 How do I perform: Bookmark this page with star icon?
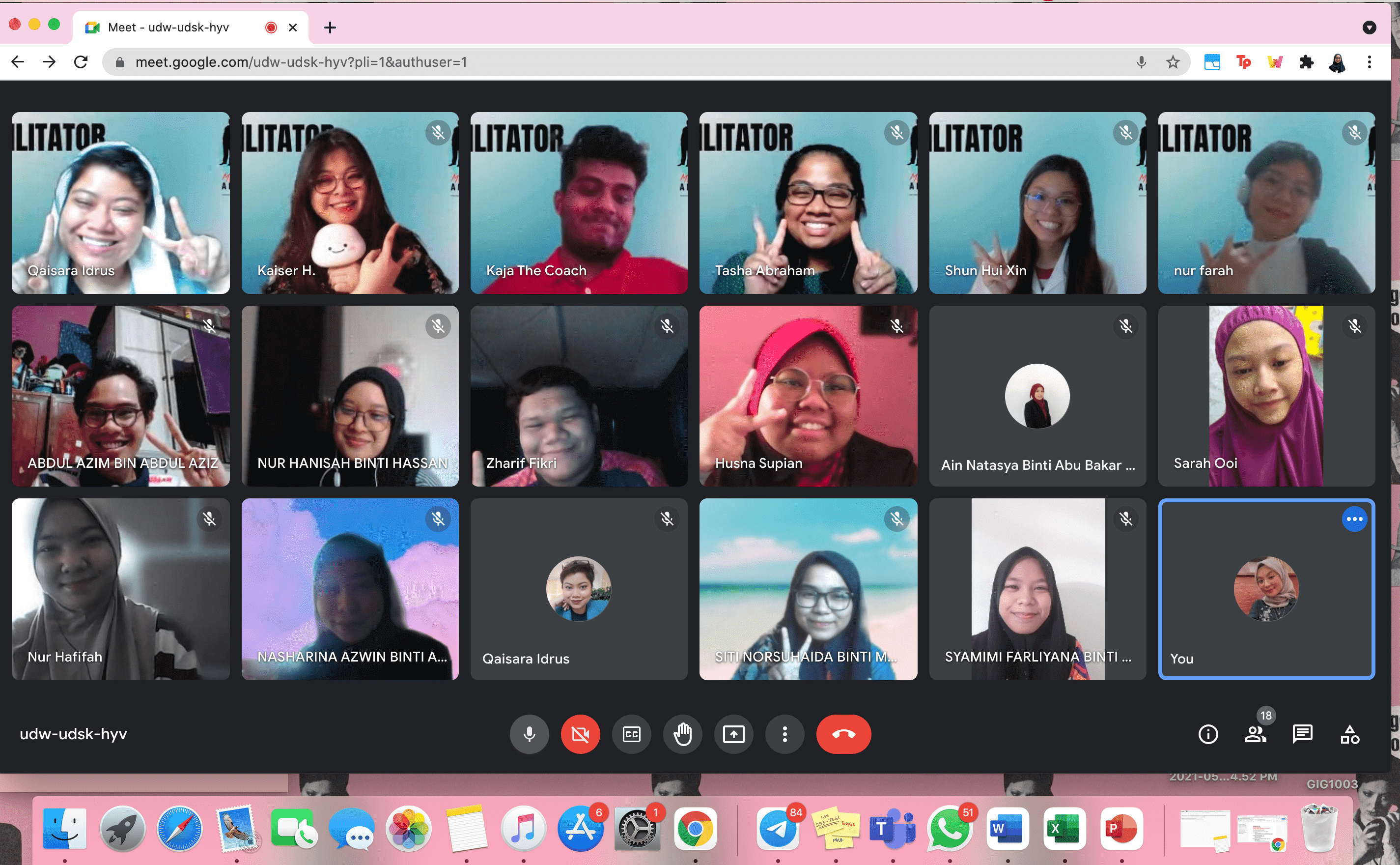tap(1173, 62)
